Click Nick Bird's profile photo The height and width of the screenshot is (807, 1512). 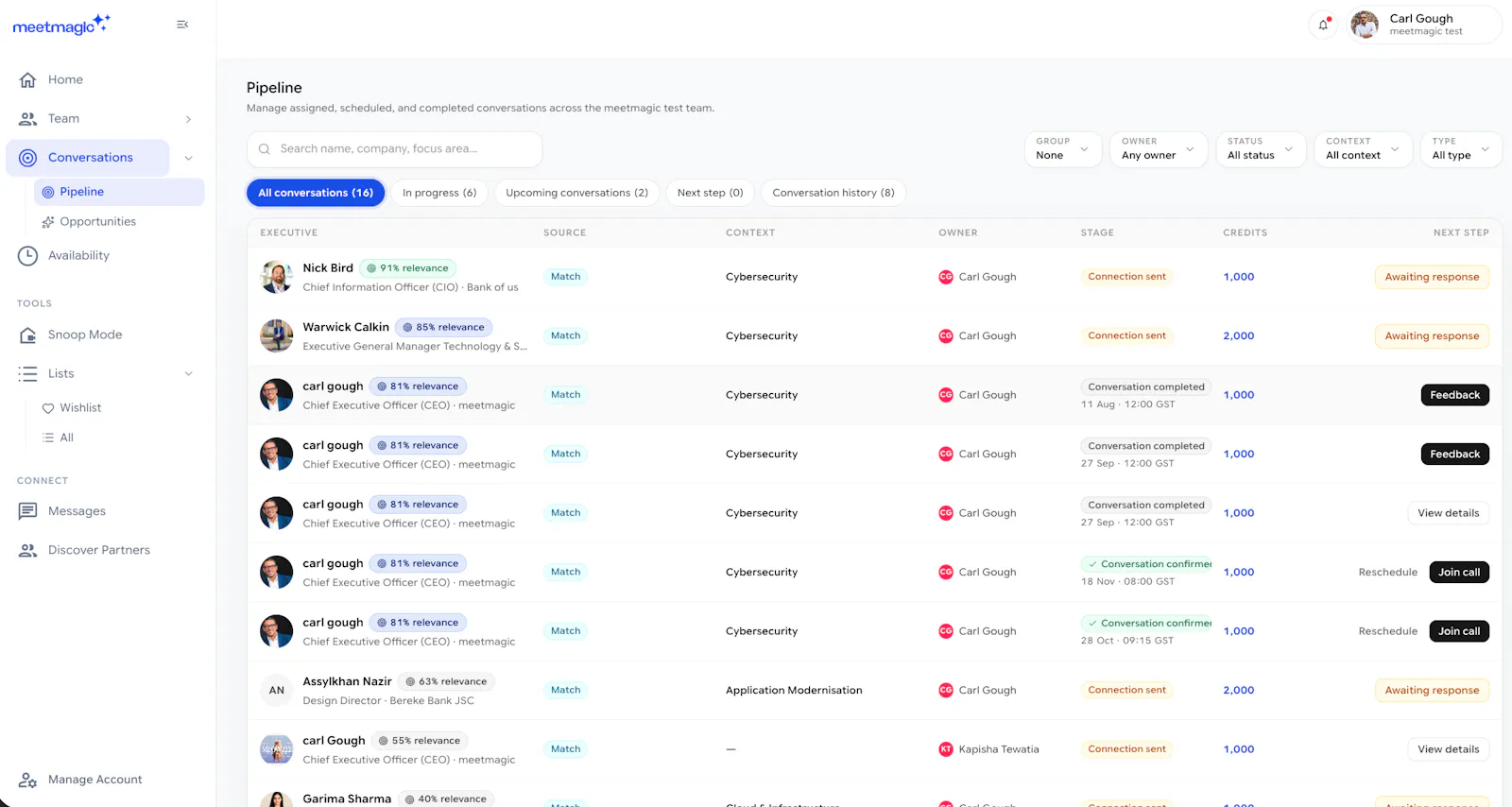(277, 277)
